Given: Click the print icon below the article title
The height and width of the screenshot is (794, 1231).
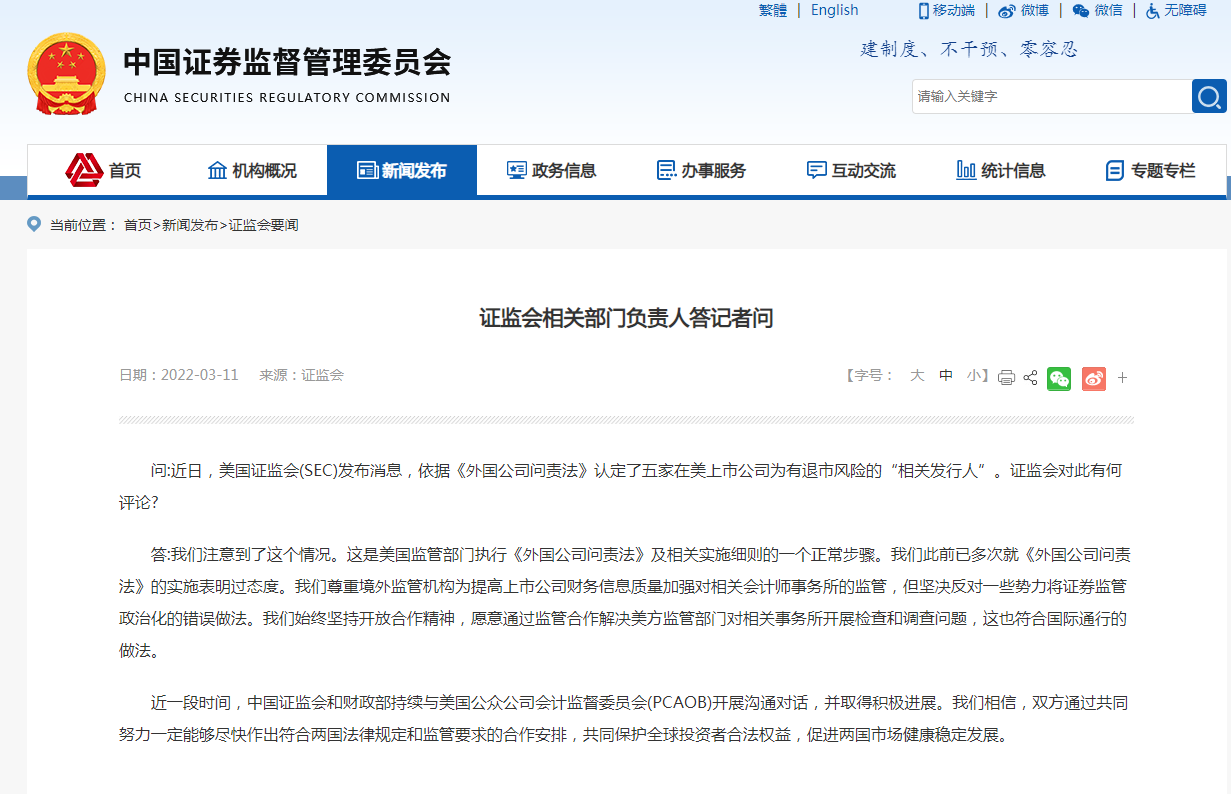Looking at the screenshot, I should (1006, 378).
